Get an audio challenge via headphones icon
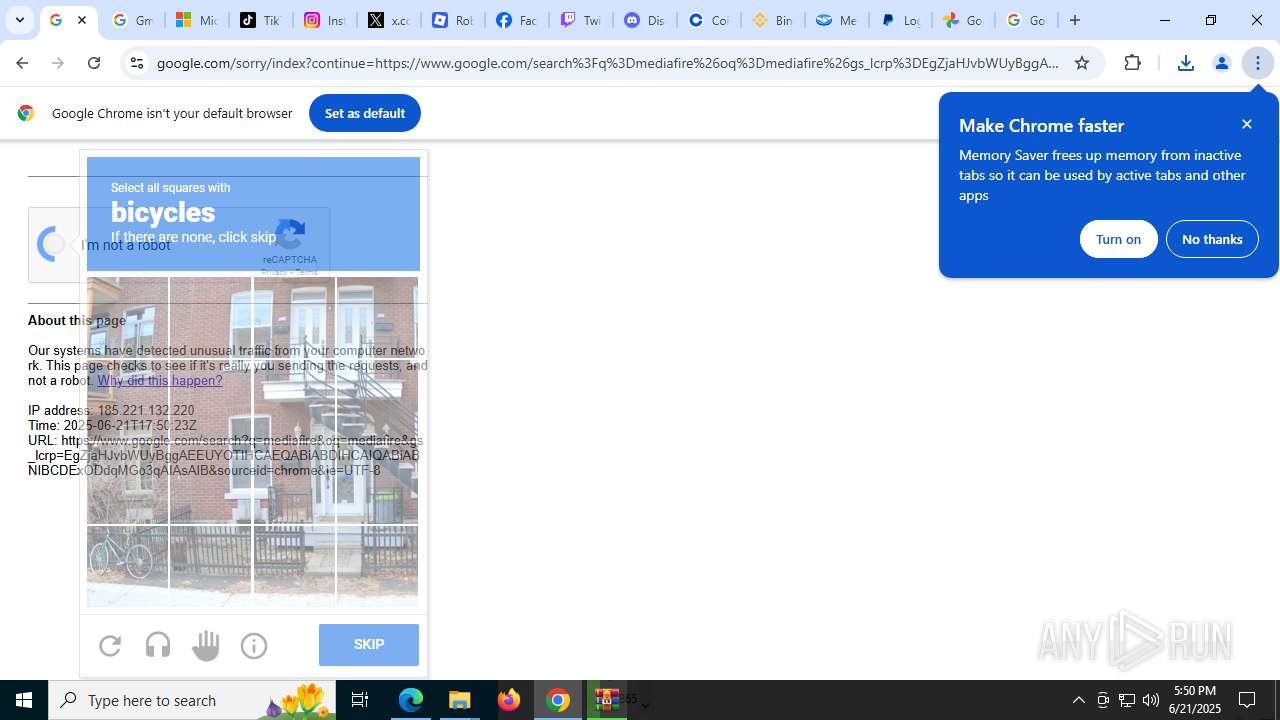 click(x=158, y=645)
